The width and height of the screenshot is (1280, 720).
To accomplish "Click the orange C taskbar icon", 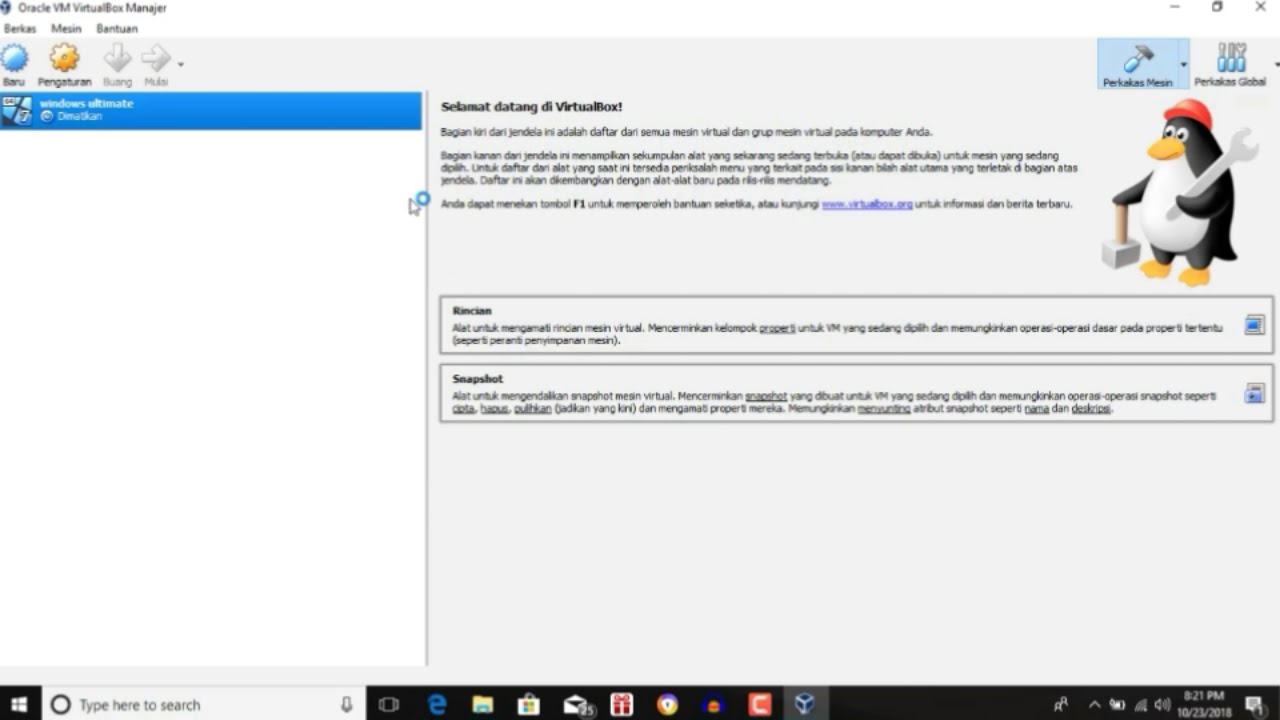I will coord(760,704).
